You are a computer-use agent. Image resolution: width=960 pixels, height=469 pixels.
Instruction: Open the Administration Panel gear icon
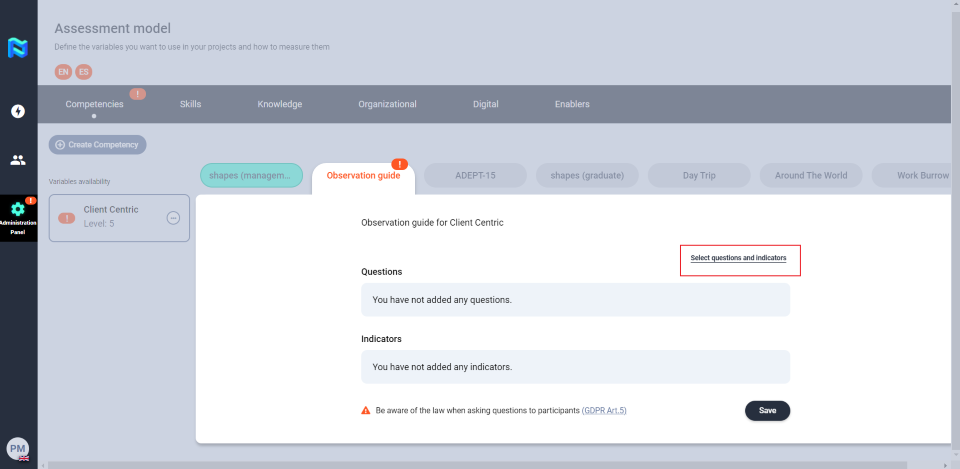18,210
